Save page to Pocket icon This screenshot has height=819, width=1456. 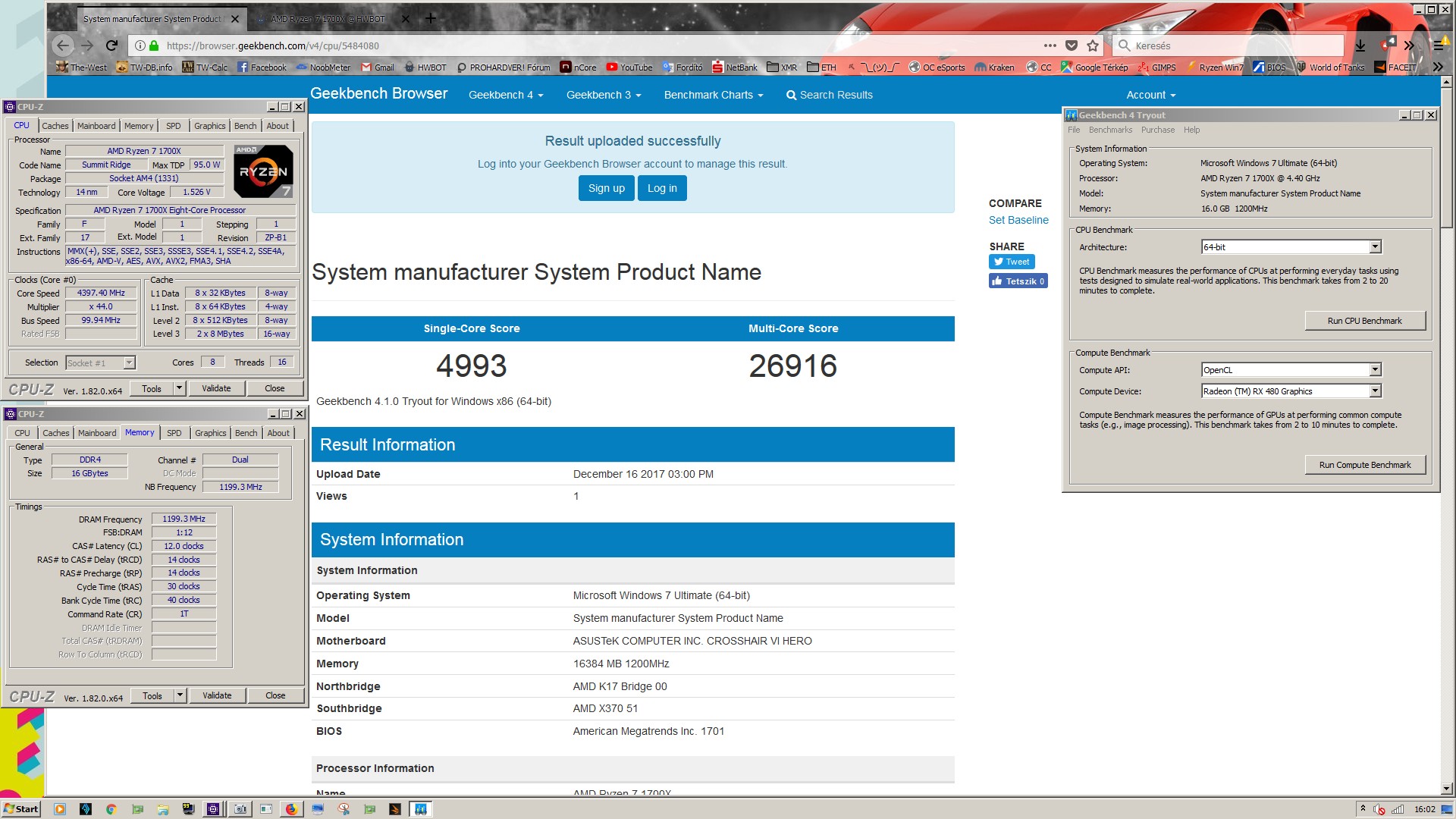(1071, 45)
